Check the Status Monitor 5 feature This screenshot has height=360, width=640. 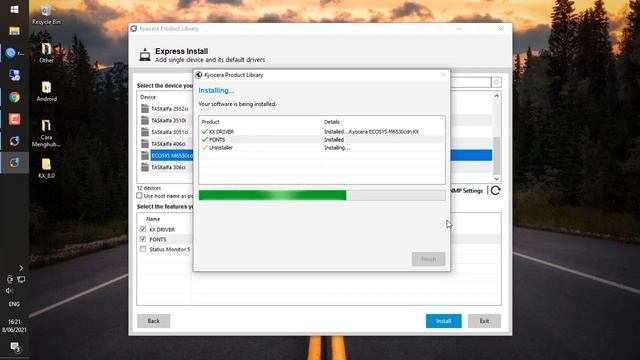click(x=143, y=249)
